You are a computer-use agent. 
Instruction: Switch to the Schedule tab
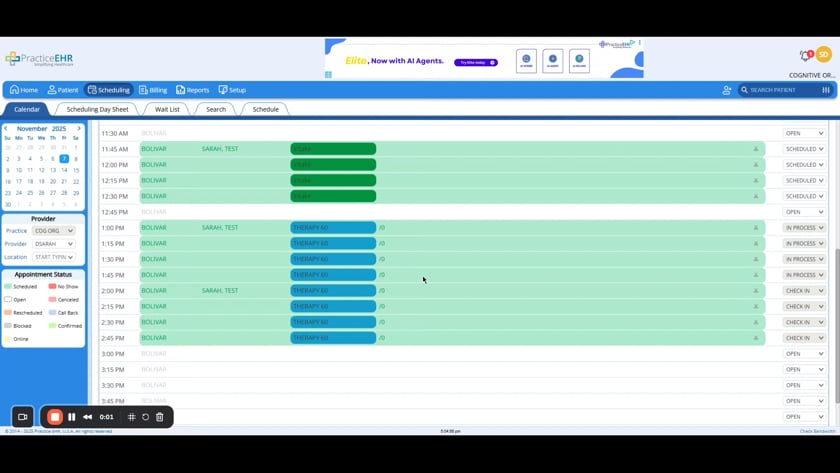pos(266,109)
